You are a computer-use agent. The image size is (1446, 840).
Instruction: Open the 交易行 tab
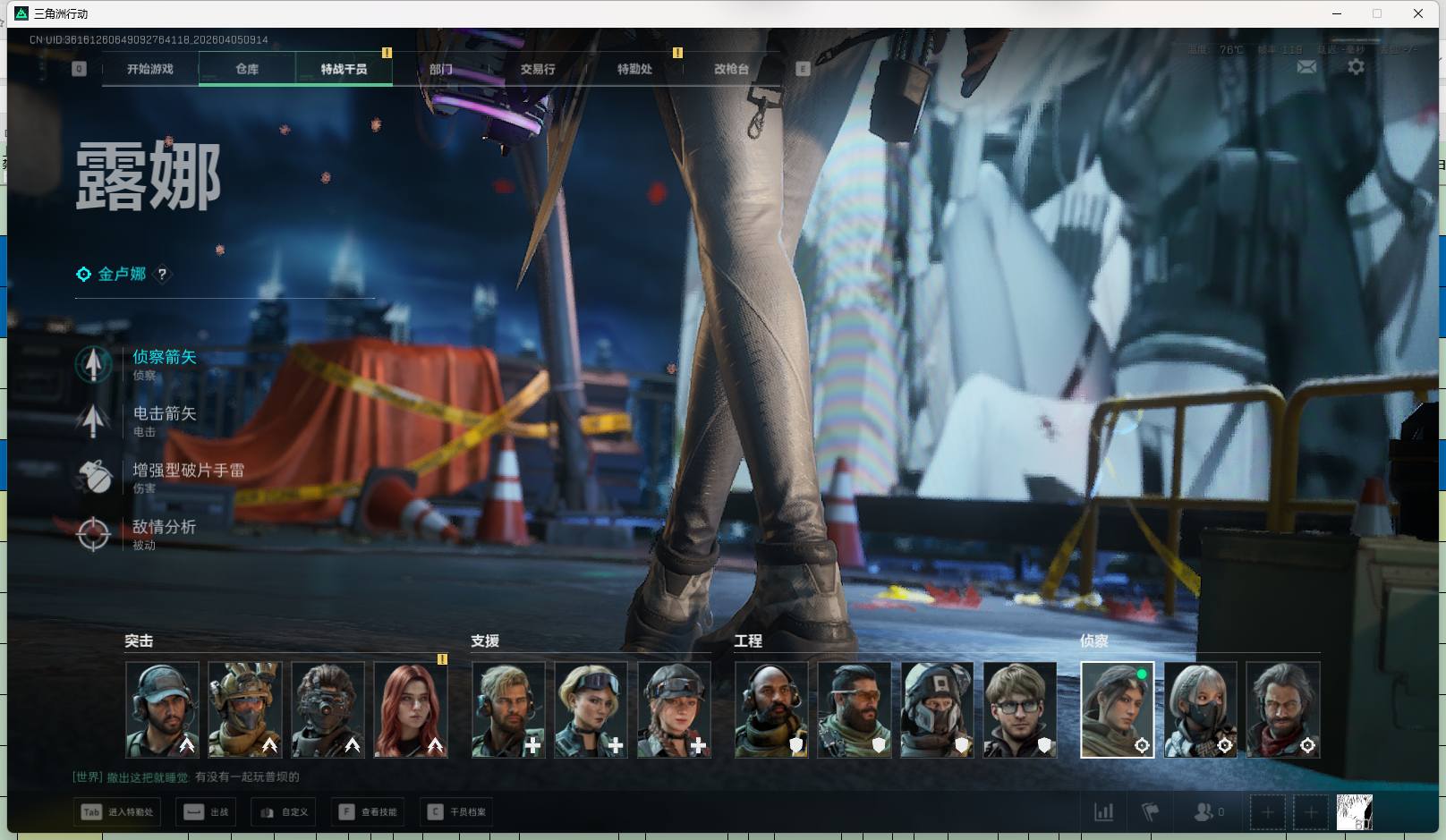click(x=537, y=69)
